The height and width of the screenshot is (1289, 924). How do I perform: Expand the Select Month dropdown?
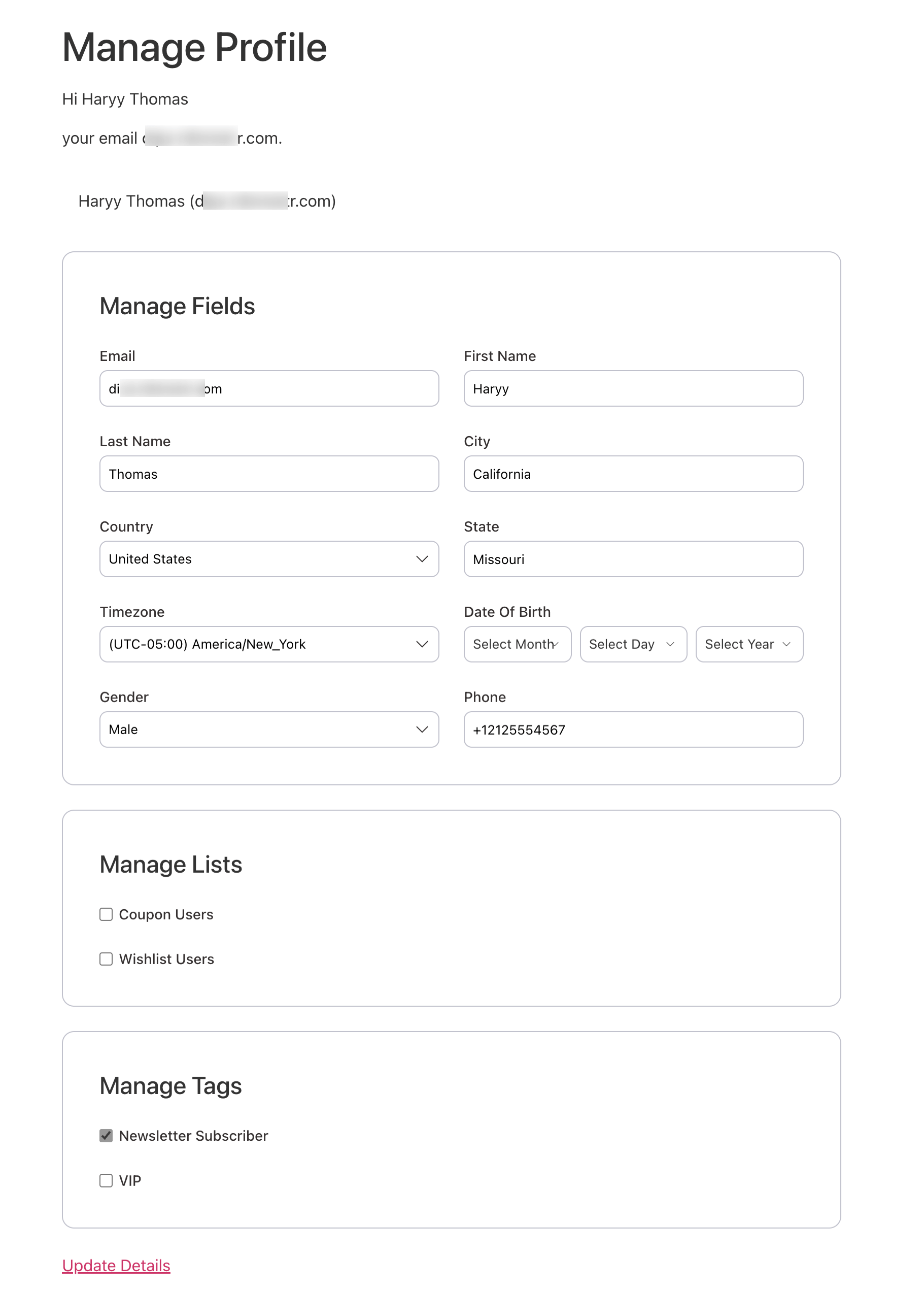click(517, 644)
